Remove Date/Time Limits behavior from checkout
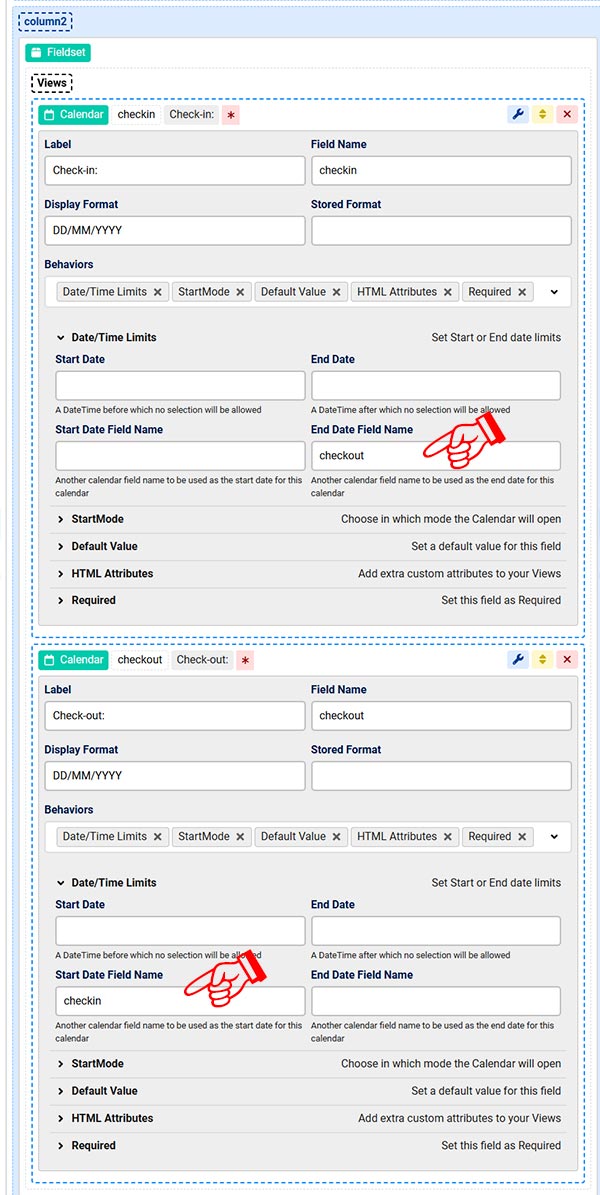 pyautogui.click(x=158, y=837)
